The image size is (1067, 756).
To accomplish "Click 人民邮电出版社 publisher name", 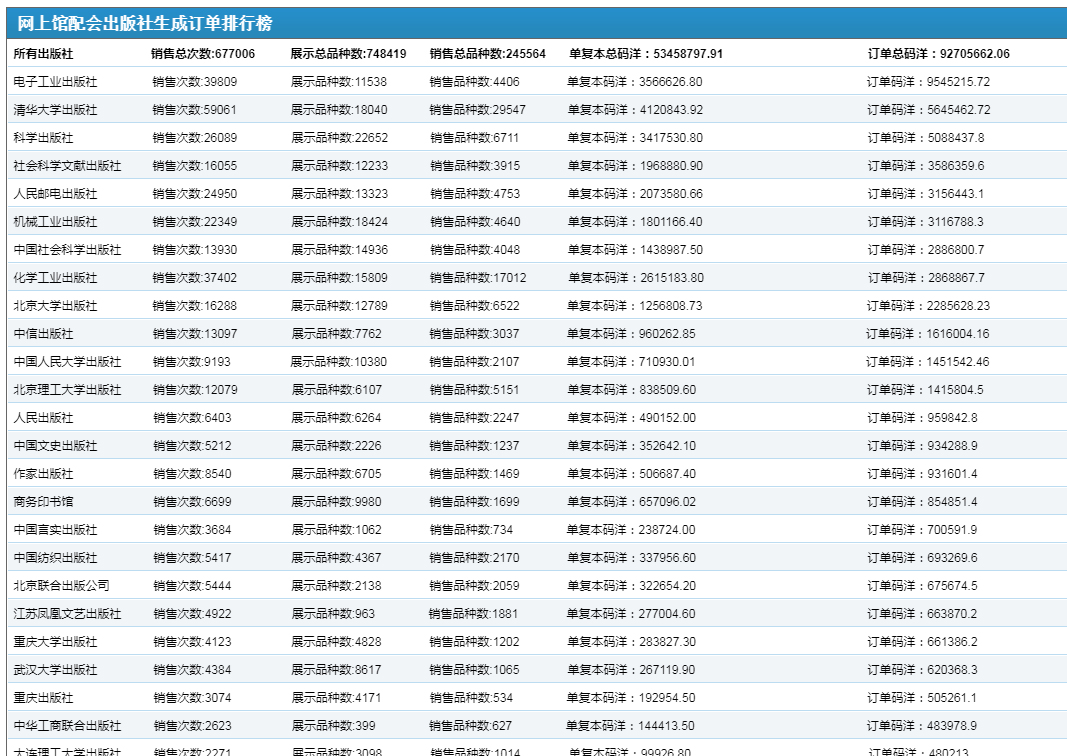I will click(x=55, y=194).
